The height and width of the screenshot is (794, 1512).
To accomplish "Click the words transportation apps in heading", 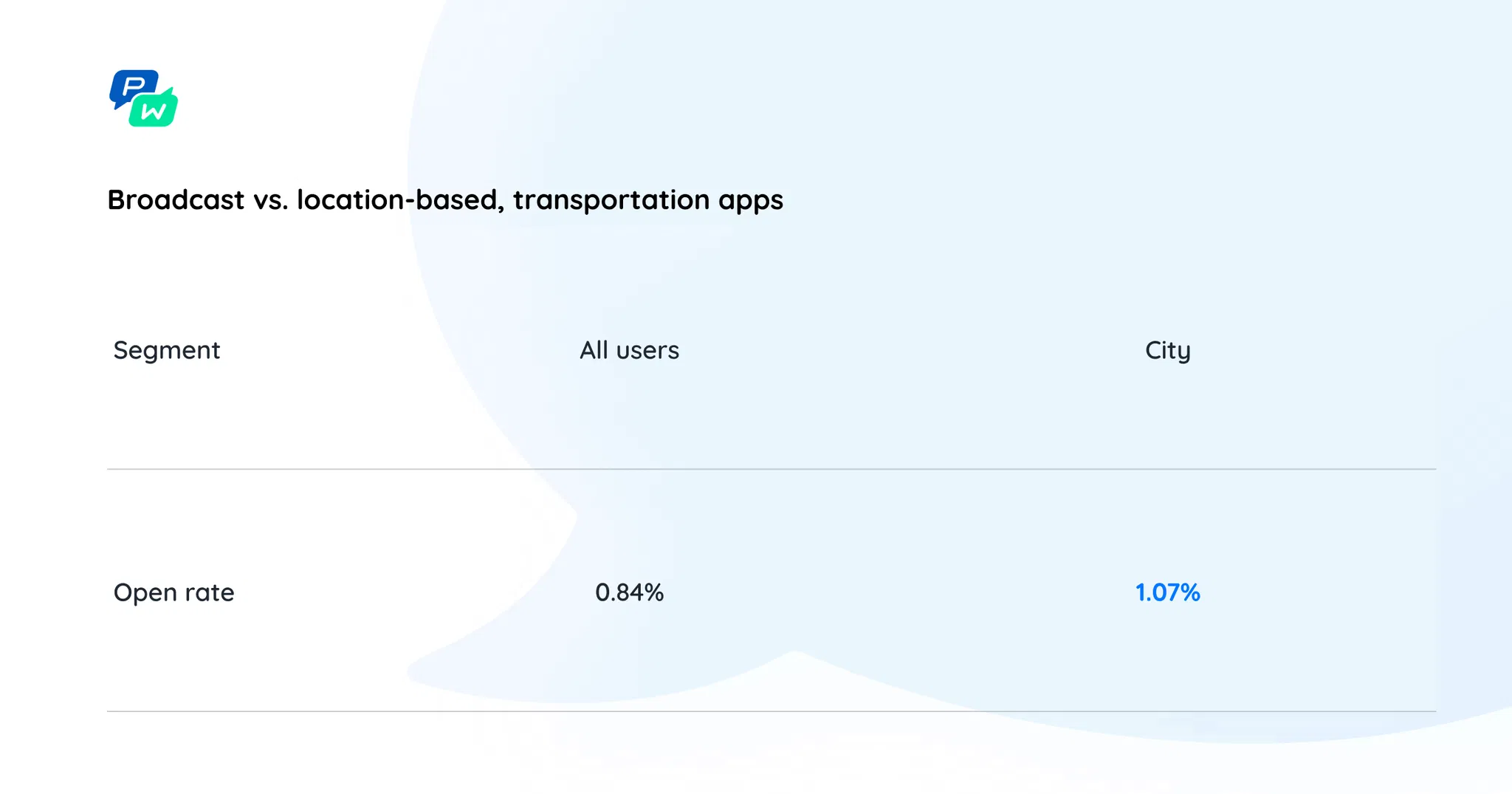I will pos(647,200).
